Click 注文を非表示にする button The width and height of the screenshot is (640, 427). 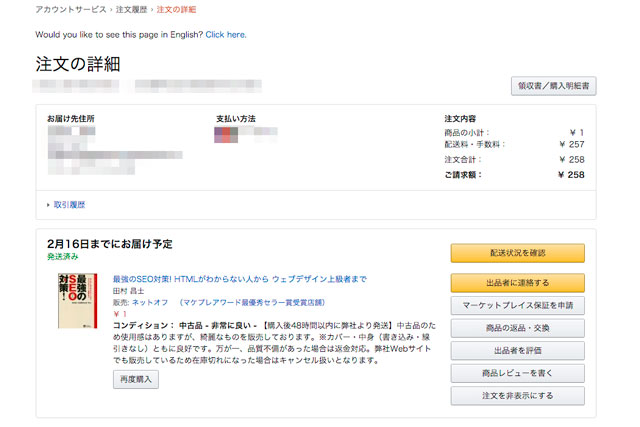(x=518, y=396)
